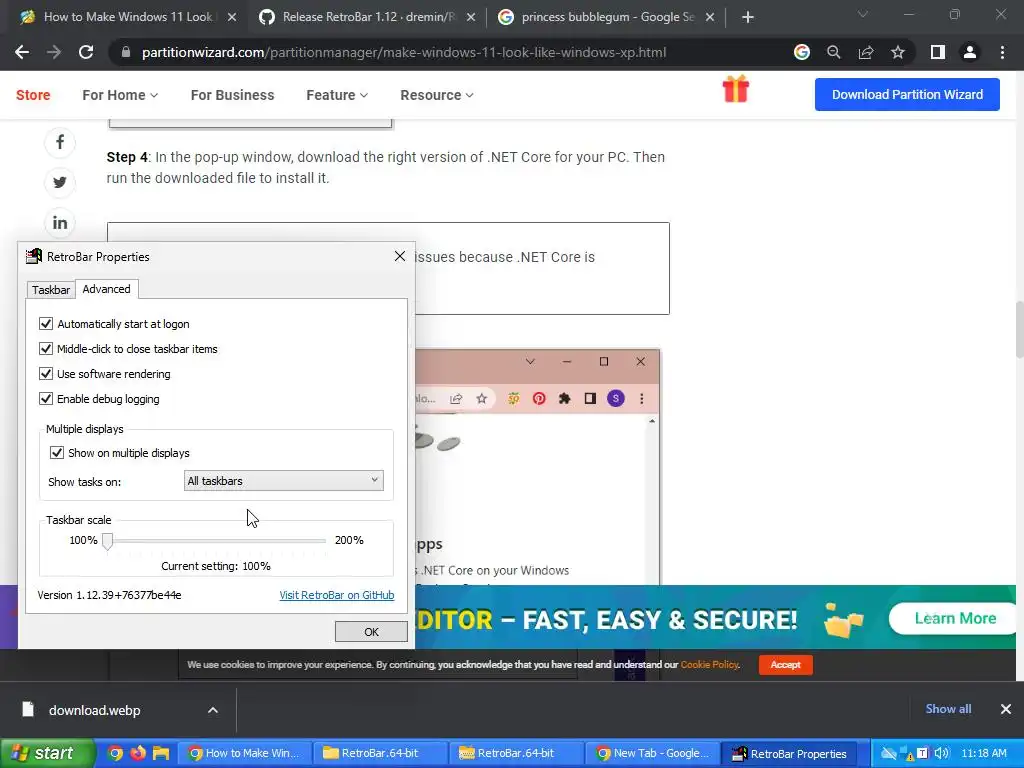Close the RetroBar GitHub release tab
This screenshot has height=768, width=1024.
pyautogui.click(x=471, y=18)
